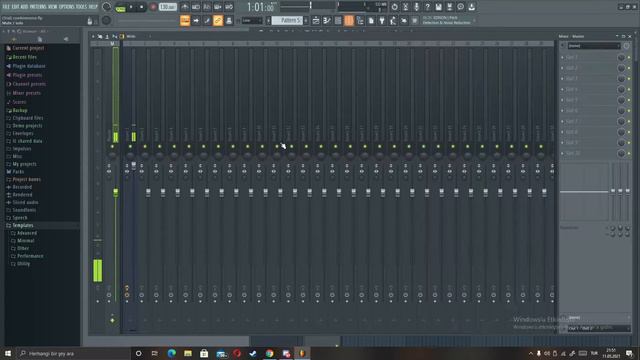This screenshot has width=640, height=360.
Task: Toggle the Slot 3 enable LED
Action: coord(629,79)
